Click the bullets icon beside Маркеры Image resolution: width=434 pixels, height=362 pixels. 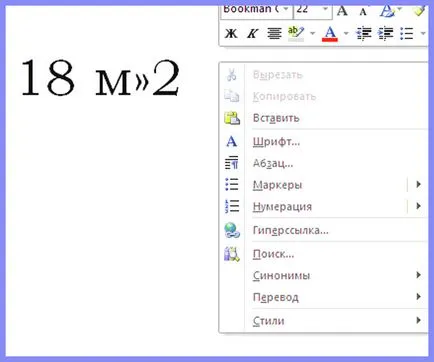(x=232, y=184)
